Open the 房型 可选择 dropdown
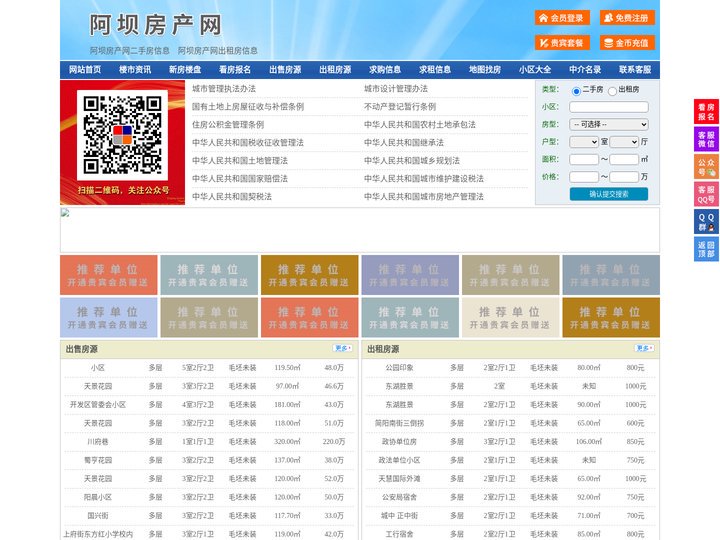The image size is (720, 540). coord(609,124)
